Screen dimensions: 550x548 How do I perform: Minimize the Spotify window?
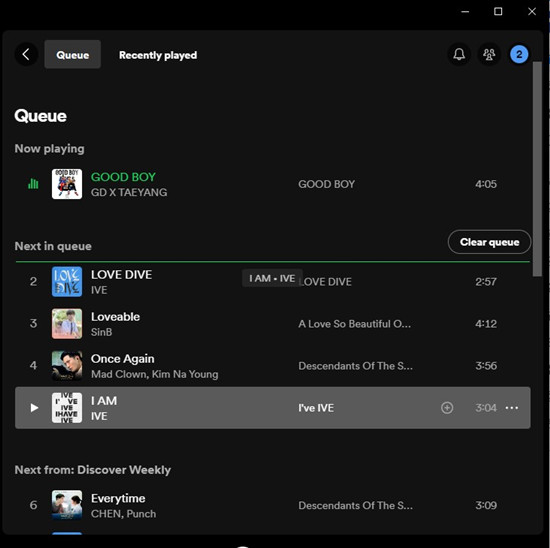click(x=465, y=12)
